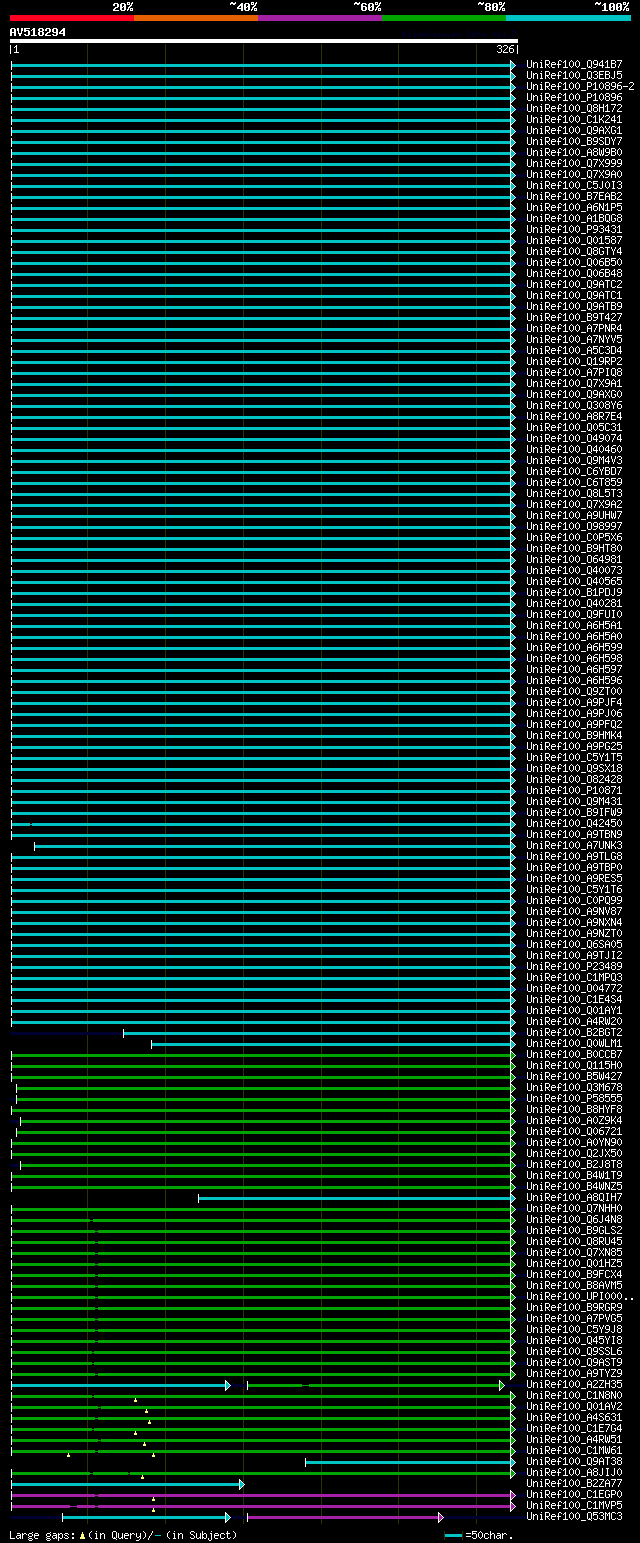Select the UniRef100_A2ZH35 label
The width and height of the screenshot is (640, 1543).
click(574, 1384)
